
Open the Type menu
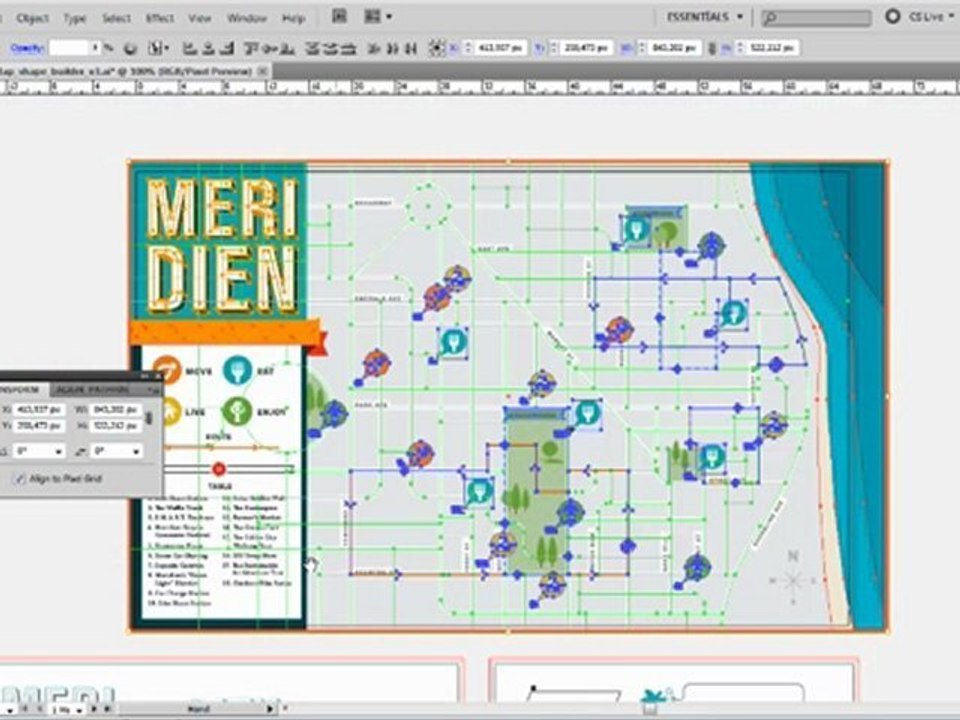[75, 18]
